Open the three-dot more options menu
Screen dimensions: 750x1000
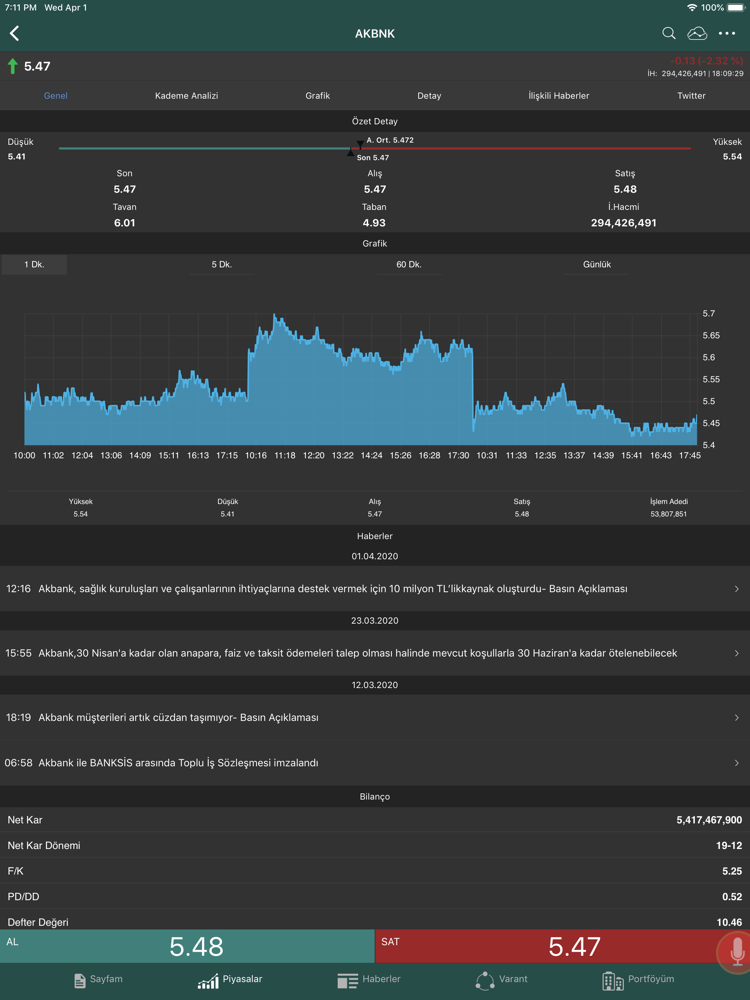click(727, 33)
